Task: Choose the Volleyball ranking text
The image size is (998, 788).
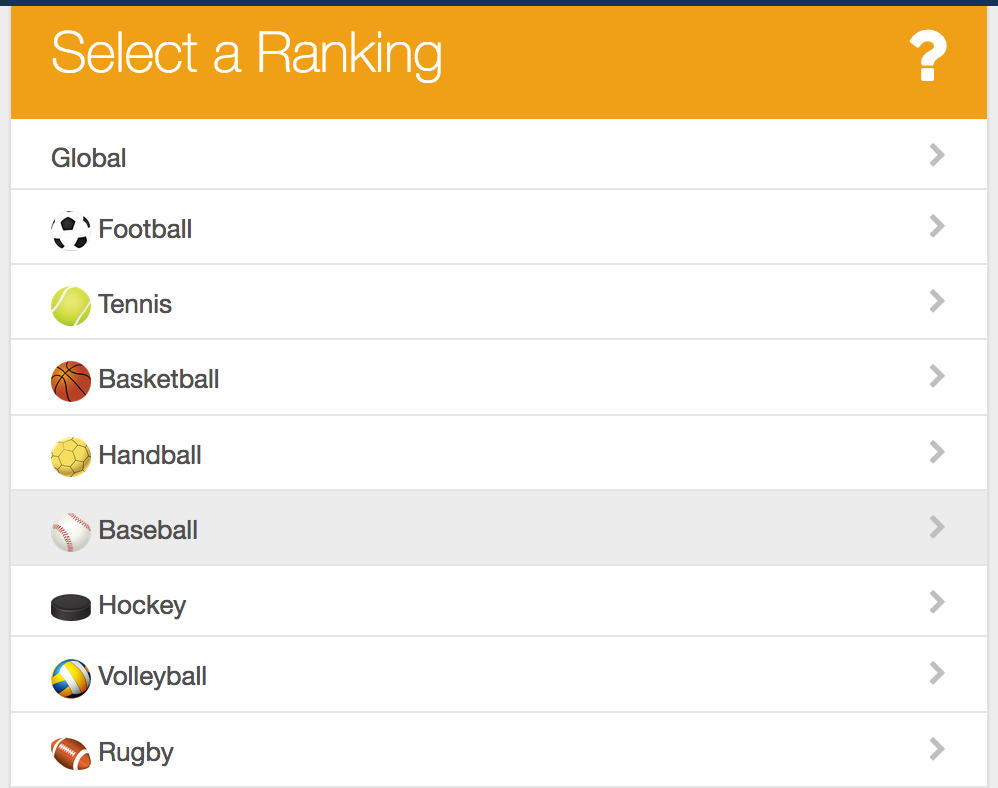Action: pyautogui.click(x=153, y=676)
